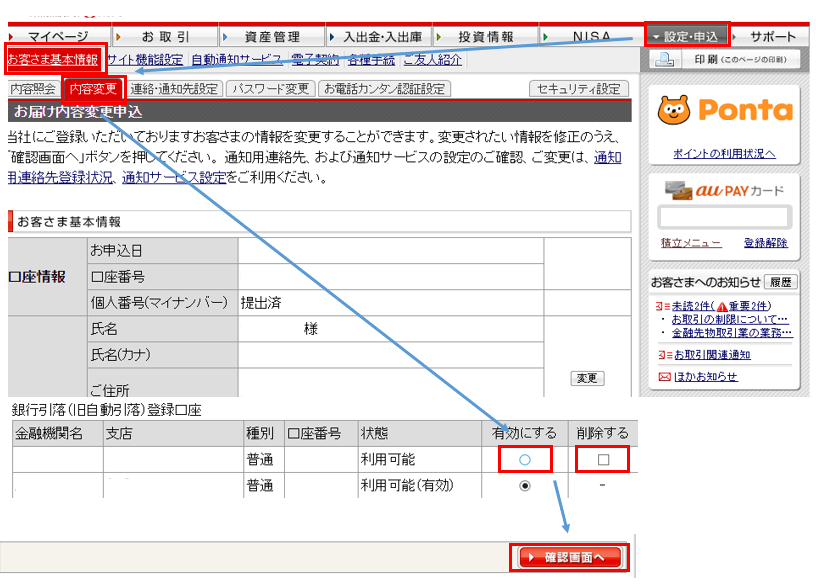
Task: Click the 利用可能(有効) status cell
Action: coord(419,486)
